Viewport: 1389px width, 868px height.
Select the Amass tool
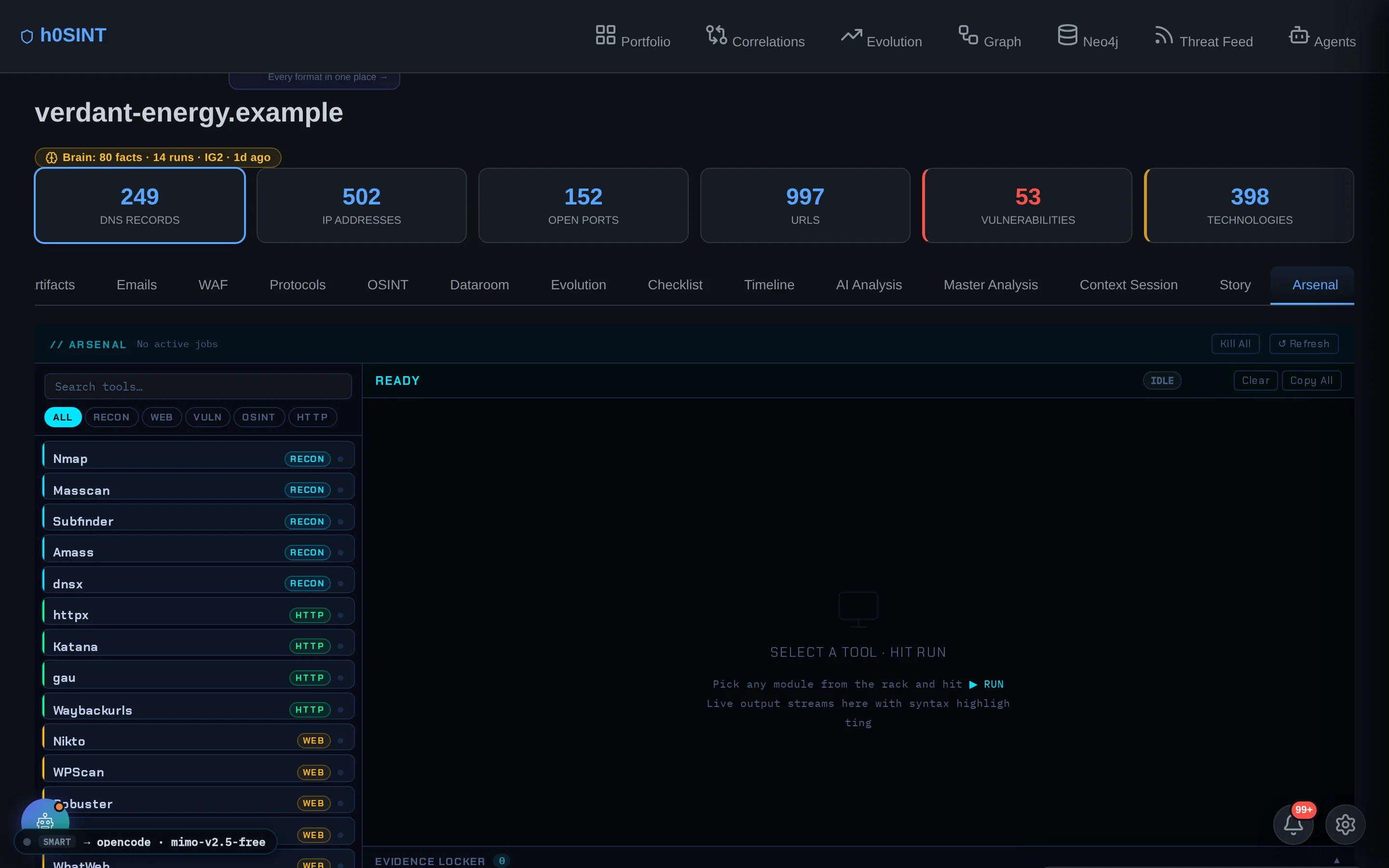(198, 549)
